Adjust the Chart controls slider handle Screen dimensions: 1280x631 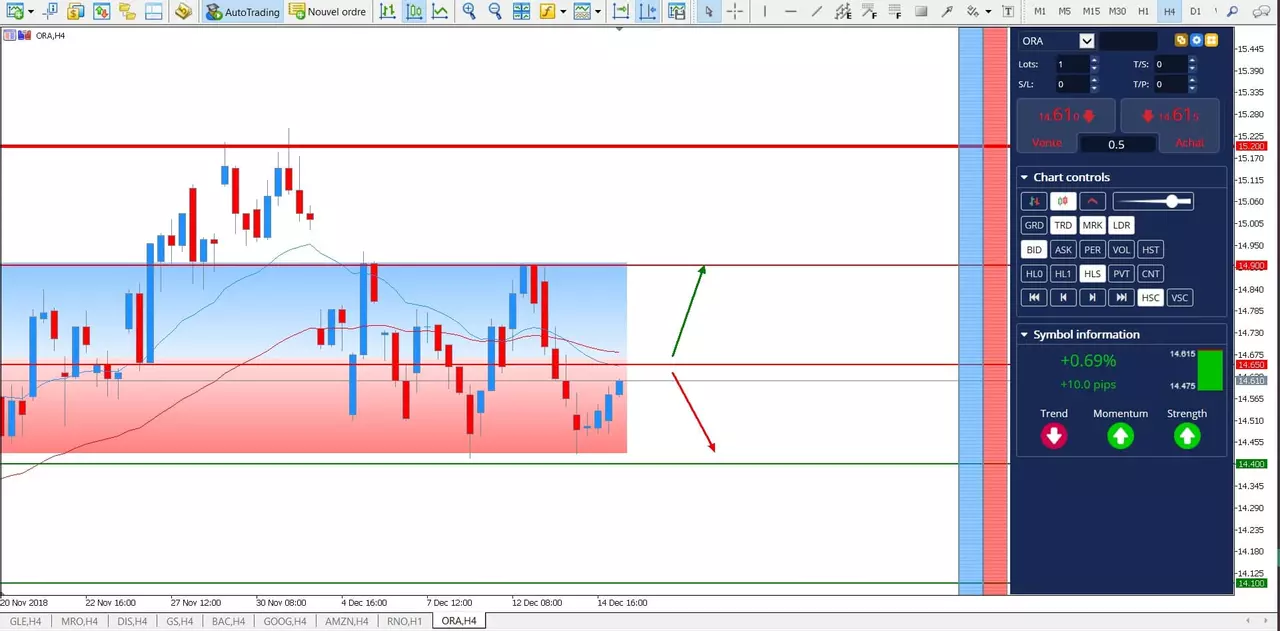1171,202
